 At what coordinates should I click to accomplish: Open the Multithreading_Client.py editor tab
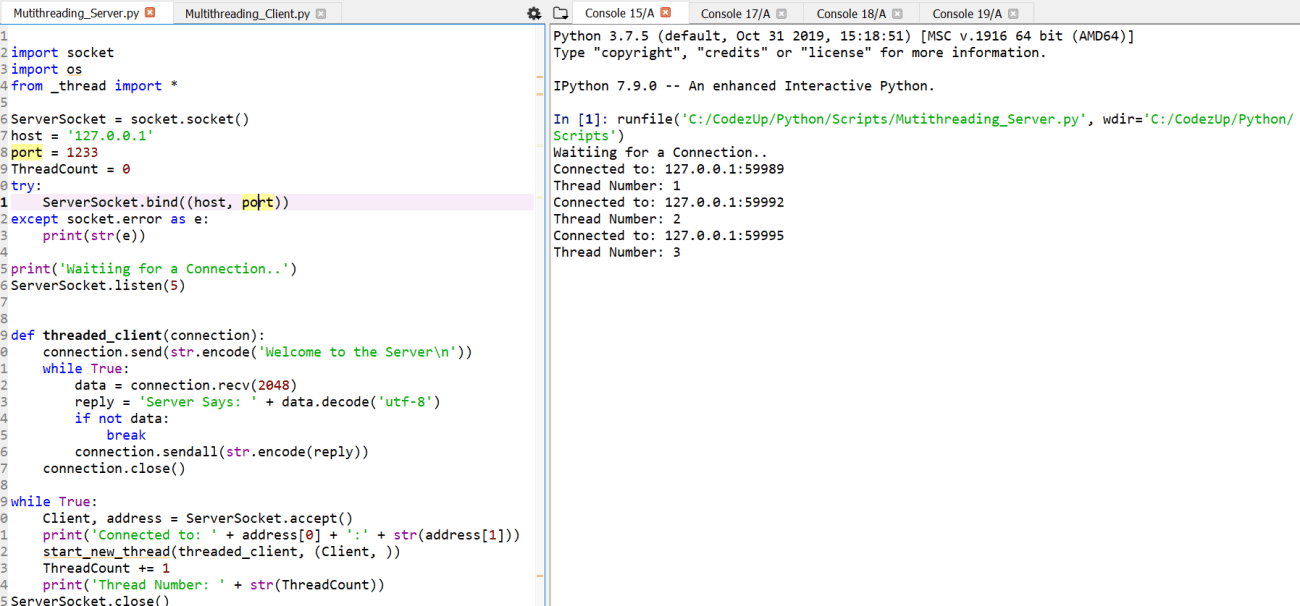(247, 14)
